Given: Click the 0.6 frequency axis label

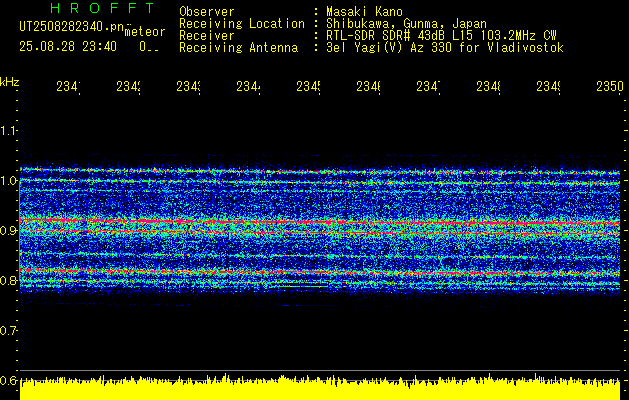Looking at the screenshot, I should (x=8, y=380).
